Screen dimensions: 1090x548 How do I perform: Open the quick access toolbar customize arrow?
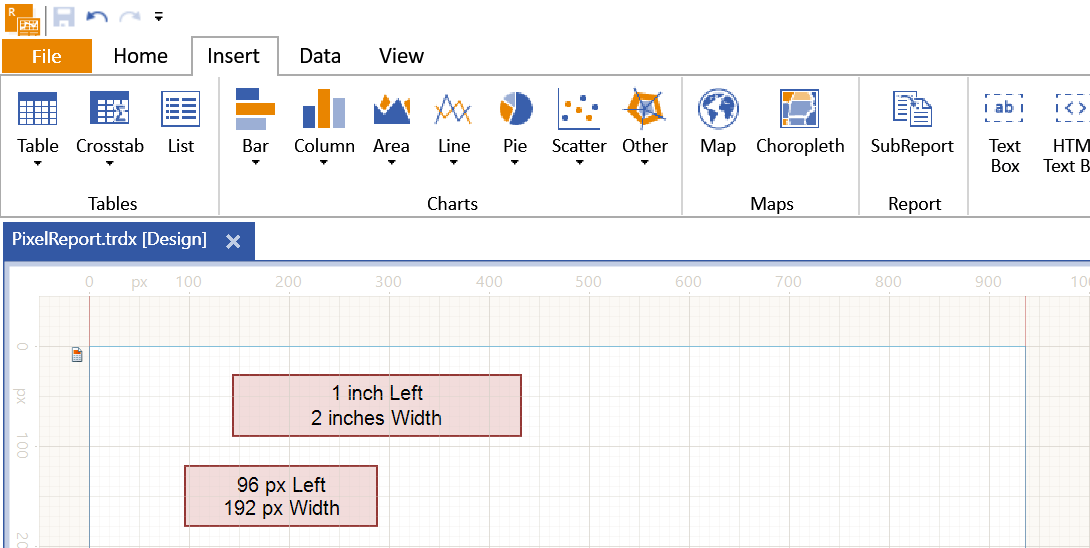coord(158,17)
